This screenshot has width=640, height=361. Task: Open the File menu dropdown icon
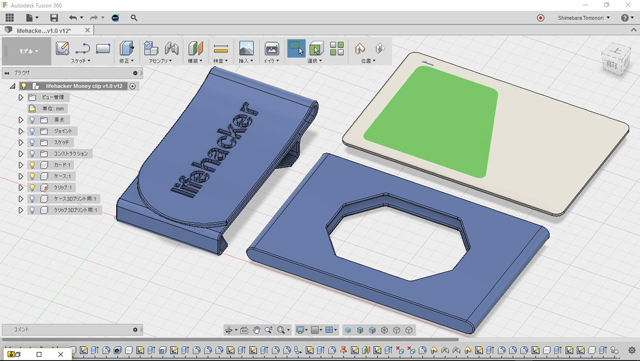tap(32, 18)
